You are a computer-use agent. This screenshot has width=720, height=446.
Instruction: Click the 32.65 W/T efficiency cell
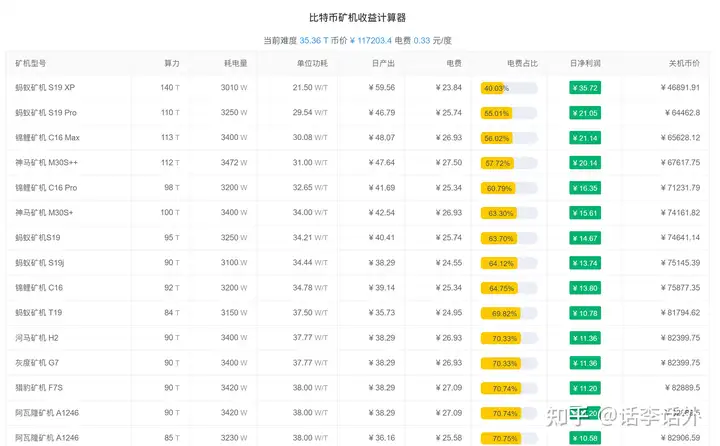click(x=310, y=187)
